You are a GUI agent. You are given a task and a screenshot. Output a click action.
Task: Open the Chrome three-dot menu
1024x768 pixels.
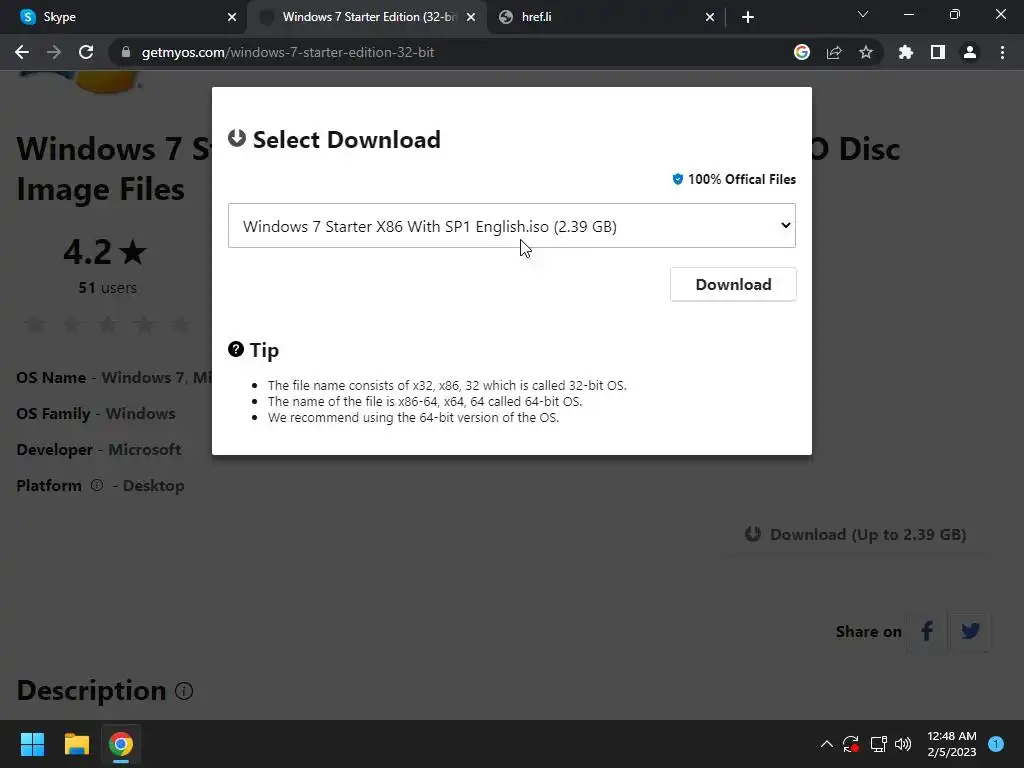(1002, 52)
